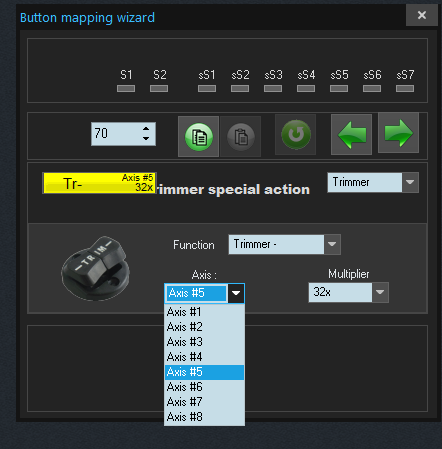442x449 pixels.
Task: Toggle the sS1 sub-shift indicator
Action: pos(207,88)
